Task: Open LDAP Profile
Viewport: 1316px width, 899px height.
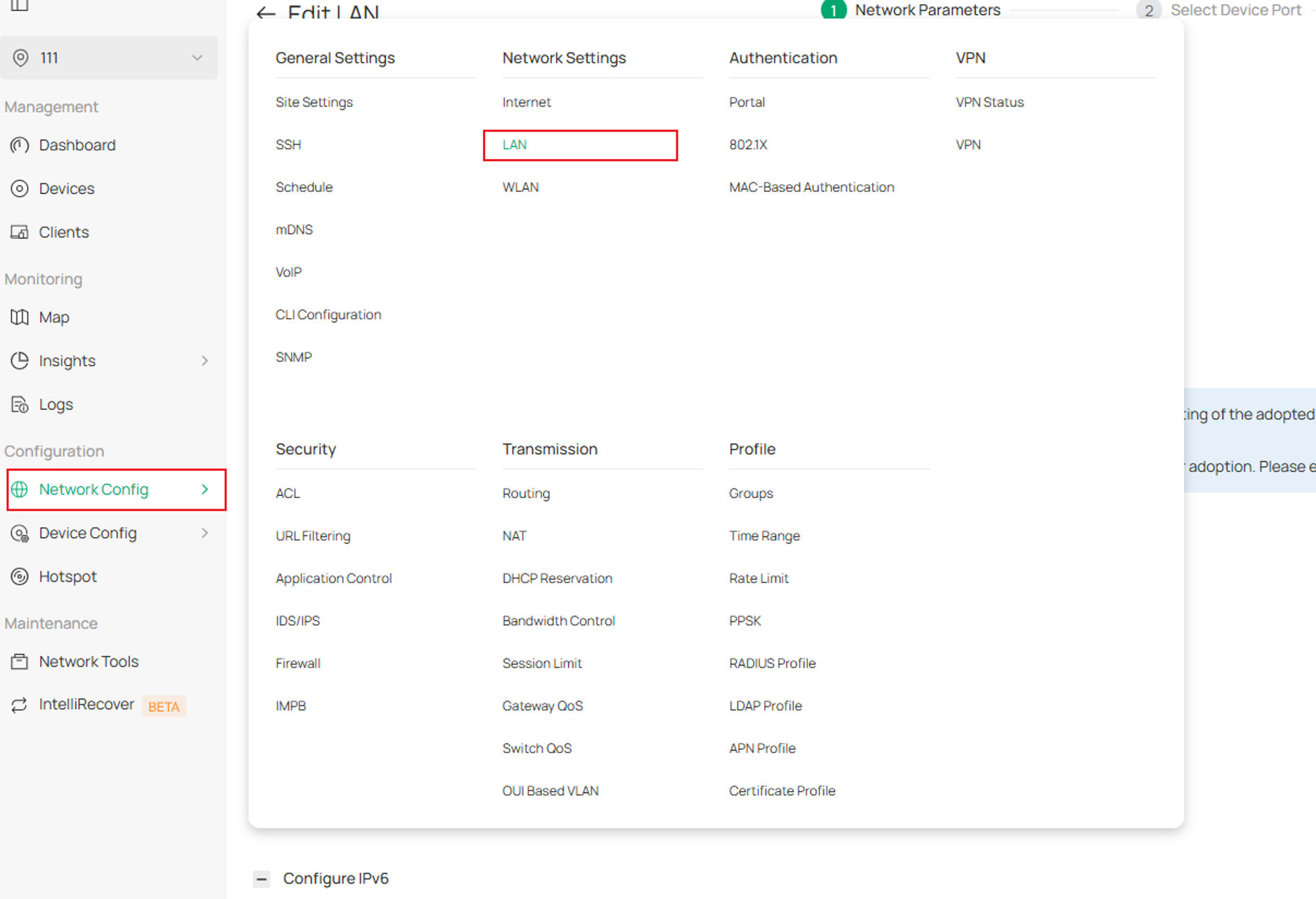Action: coord(765,706)
